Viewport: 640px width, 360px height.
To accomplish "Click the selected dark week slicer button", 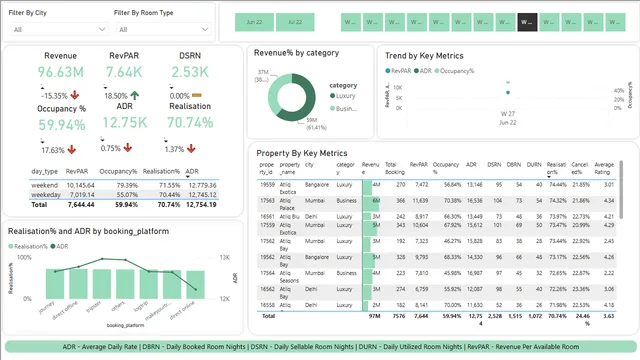I will tap(527, 22).
